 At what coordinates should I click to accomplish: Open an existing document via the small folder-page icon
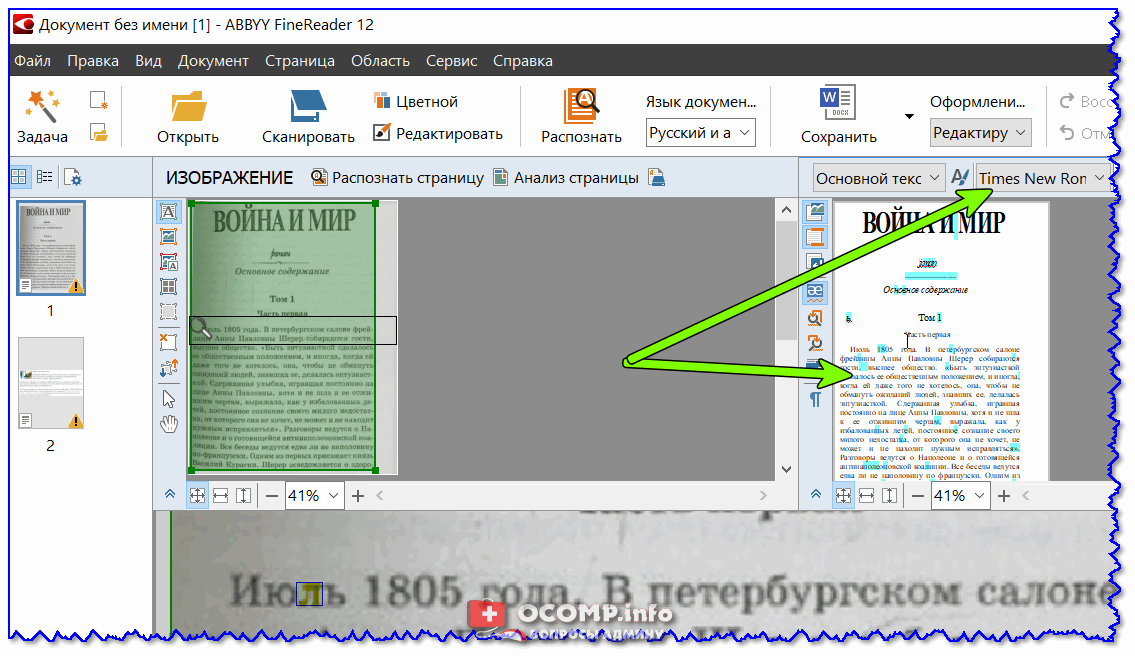[98, 133]
